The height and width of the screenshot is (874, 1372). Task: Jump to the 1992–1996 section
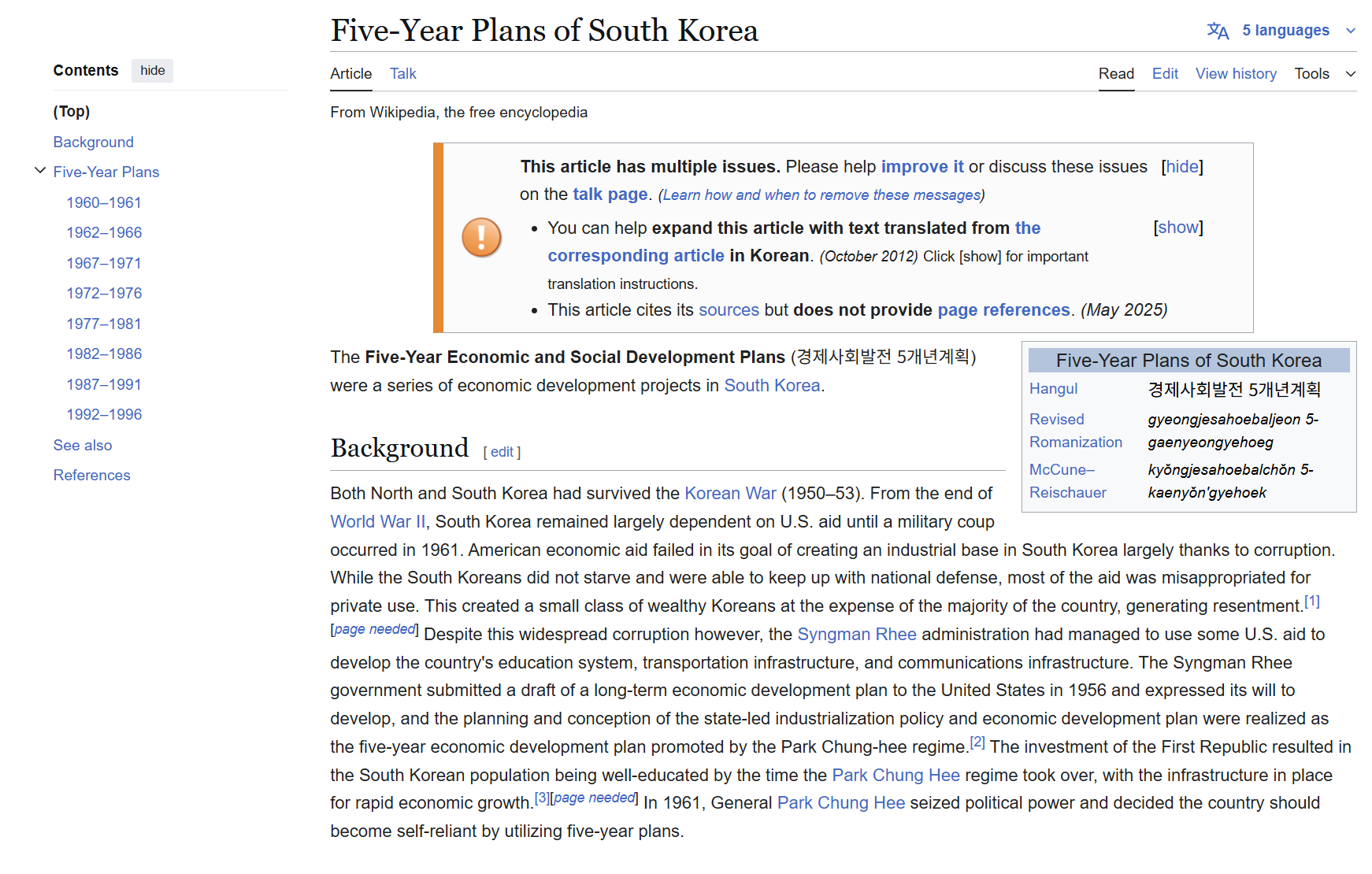(104, 414)
